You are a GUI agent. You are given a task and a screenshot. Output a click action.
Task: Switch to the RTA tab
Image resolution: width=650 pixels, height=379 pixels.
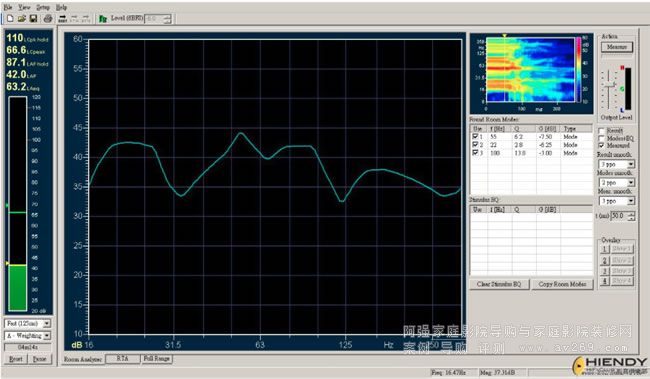122,359
